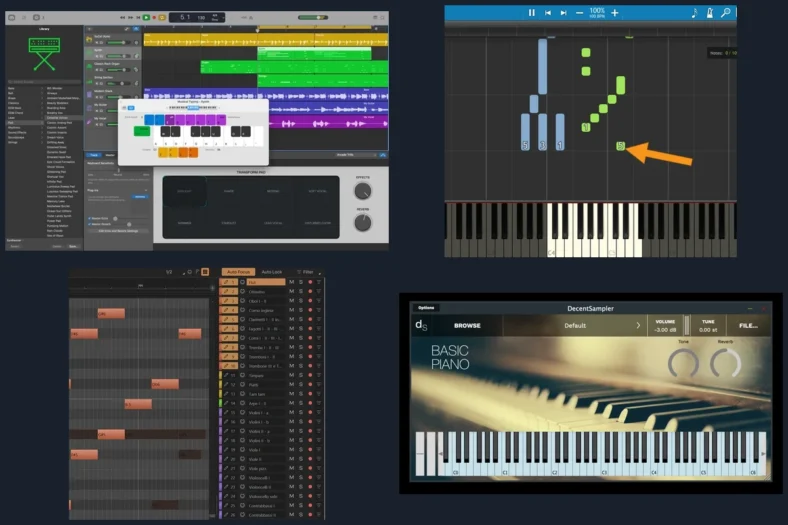Click the magnifier zoom icon in Synthesia
The image size is (788, 525).
tap(725, 13)
